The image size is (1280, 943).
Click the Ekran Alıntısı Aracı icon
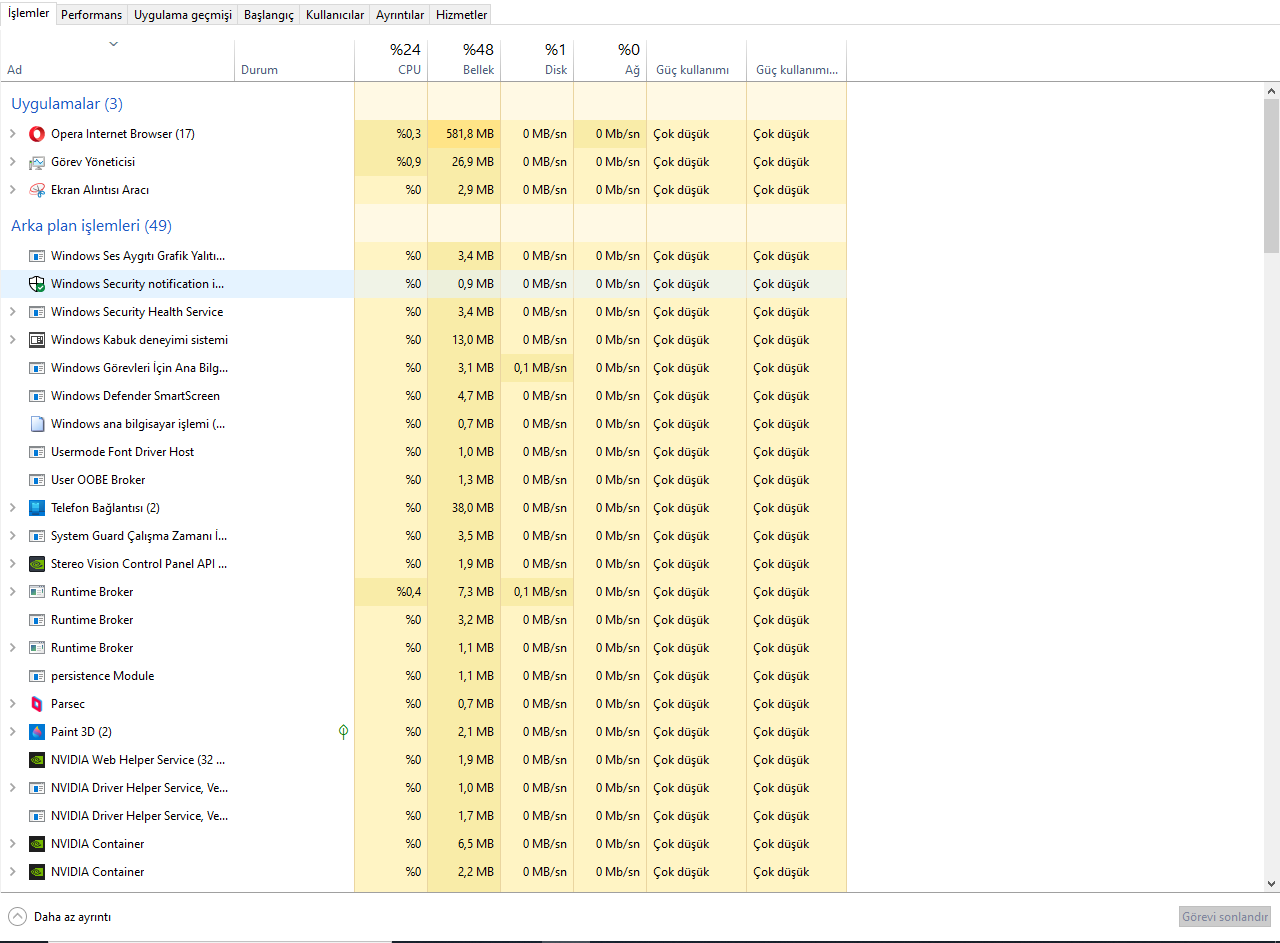[37, 190]
